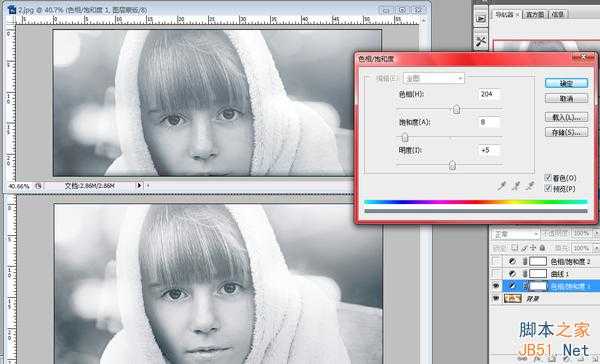The height and width of the screenshot is (364, 600).
Task: Click the lock position cross-arrows icon in layers panel
Action: click(x=533, y=248)
